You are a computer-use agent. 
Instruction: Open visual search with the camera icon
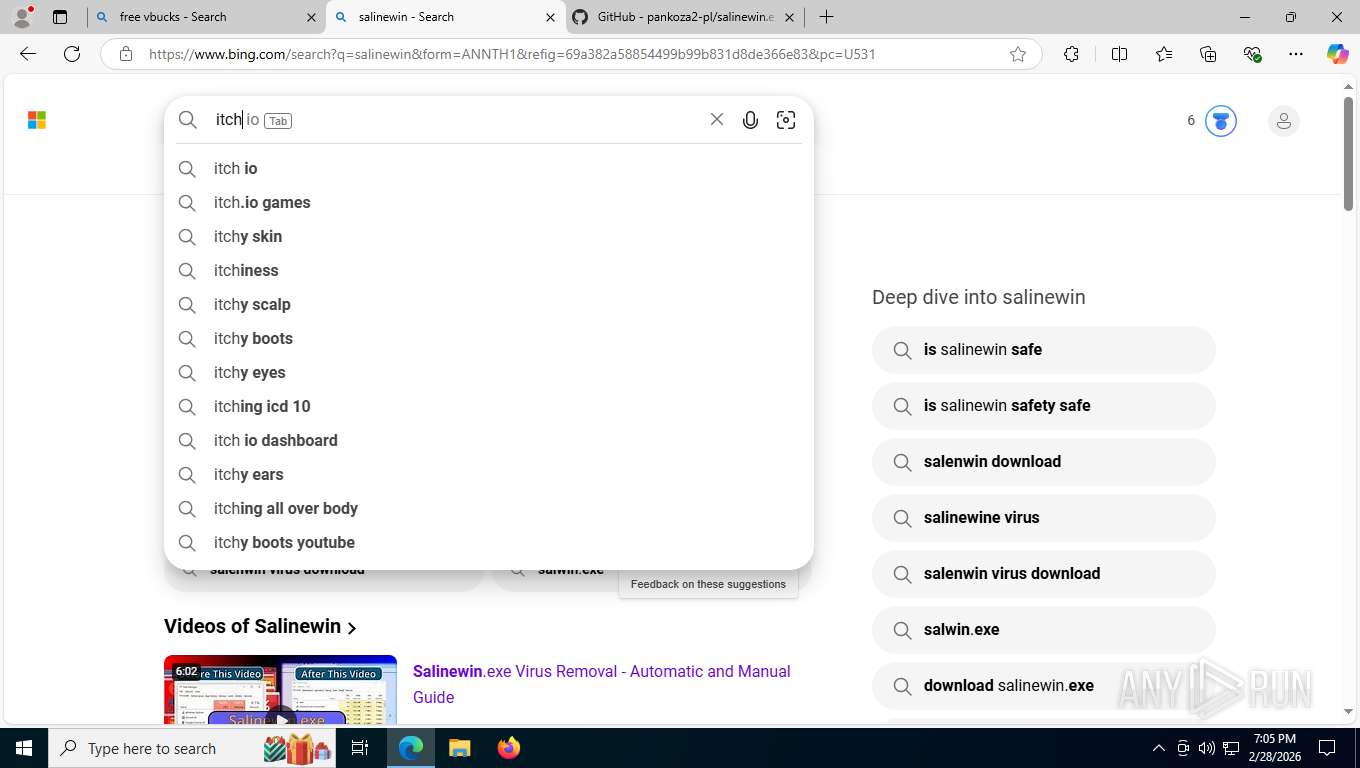tap(786, 120)
